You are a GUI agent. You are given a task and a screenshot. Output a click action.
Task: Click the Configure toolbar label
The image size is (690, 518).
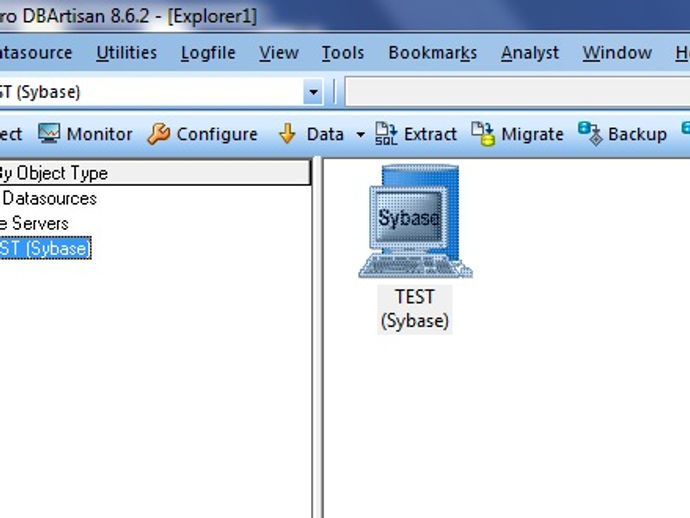click(x=217, y=134)
